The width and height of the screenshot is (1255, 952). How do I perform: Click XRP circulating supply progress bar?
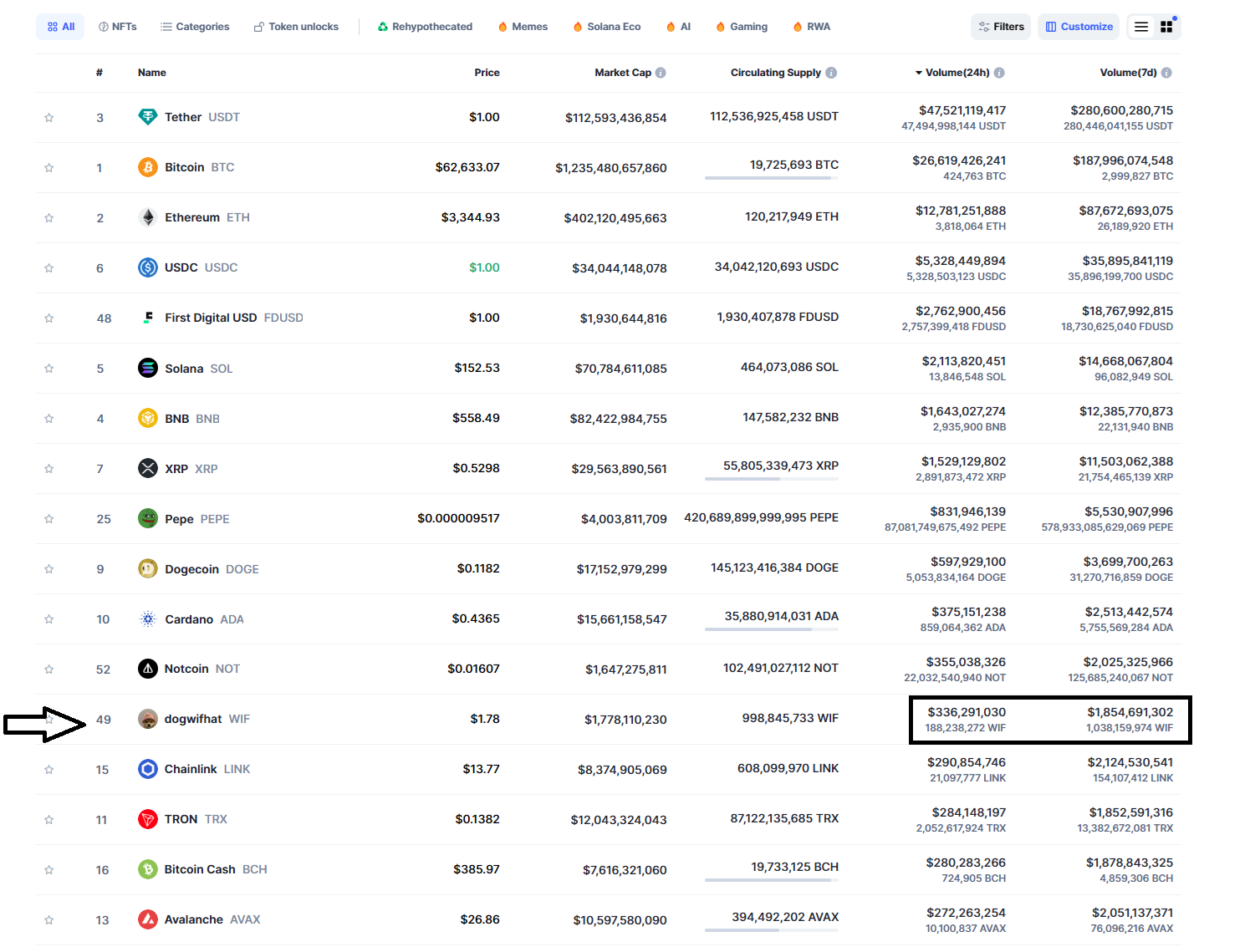coord(772,479)
